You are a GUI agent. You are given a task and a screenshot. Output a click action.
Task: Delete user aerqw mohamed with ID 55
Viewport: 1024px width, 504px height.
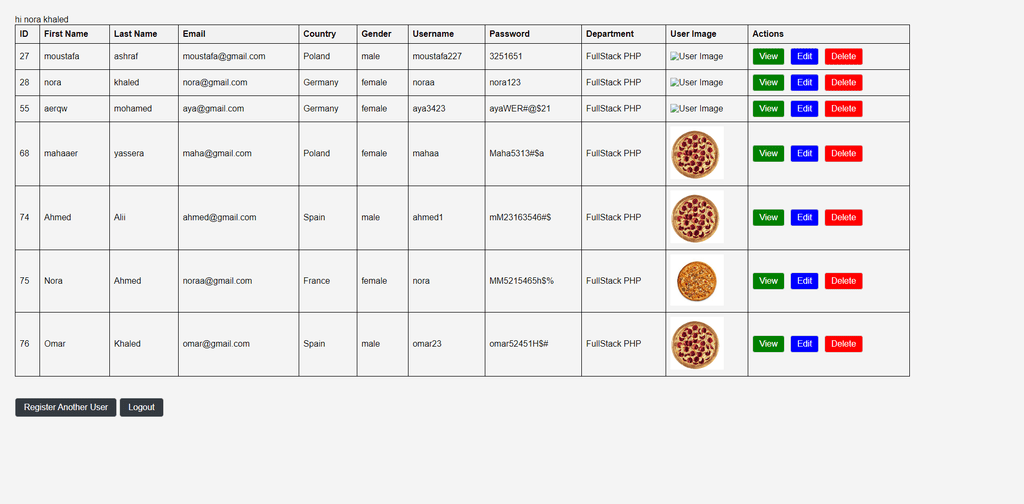(x=843, y=109)
